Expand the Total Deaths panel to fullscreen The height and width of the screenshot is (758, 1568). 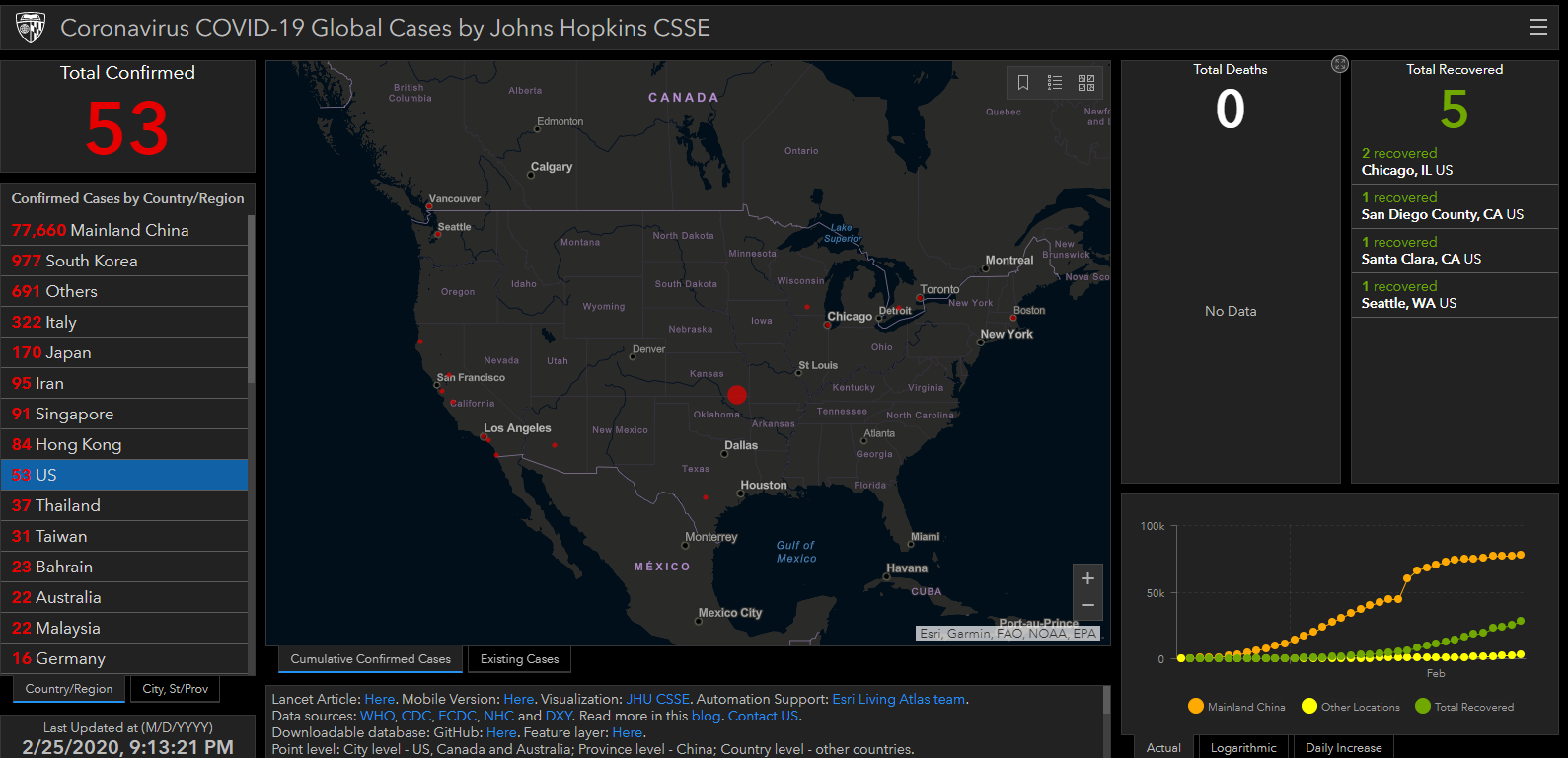pyautogui.click(x=1339, y=64)
